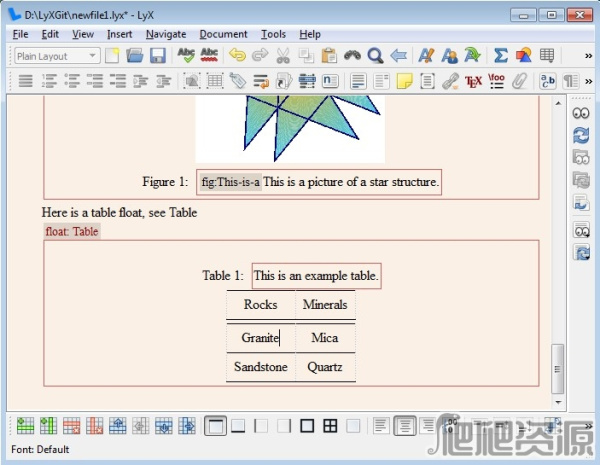Toggle the table top border line

[x=215, y=426]
